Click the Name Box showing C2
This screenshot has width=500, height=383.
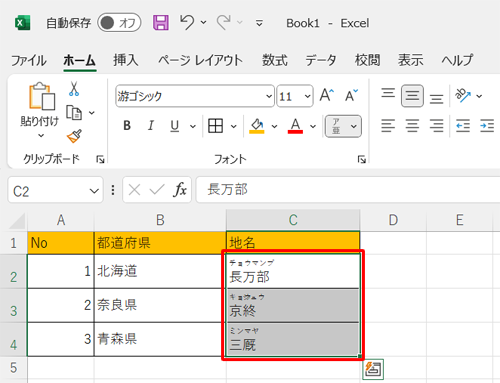click(x=48, y=190)
